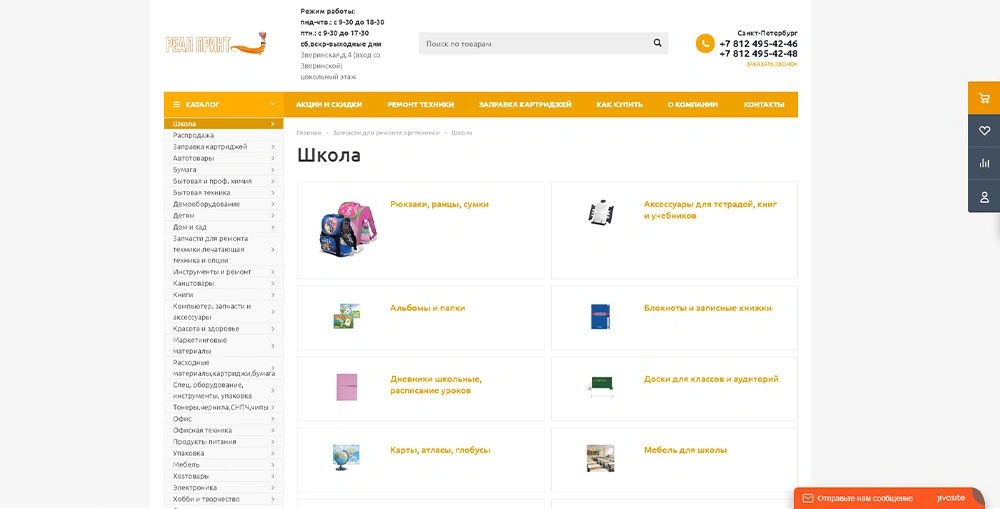Click the Реал Принт logo

click(x=216, y=45)
